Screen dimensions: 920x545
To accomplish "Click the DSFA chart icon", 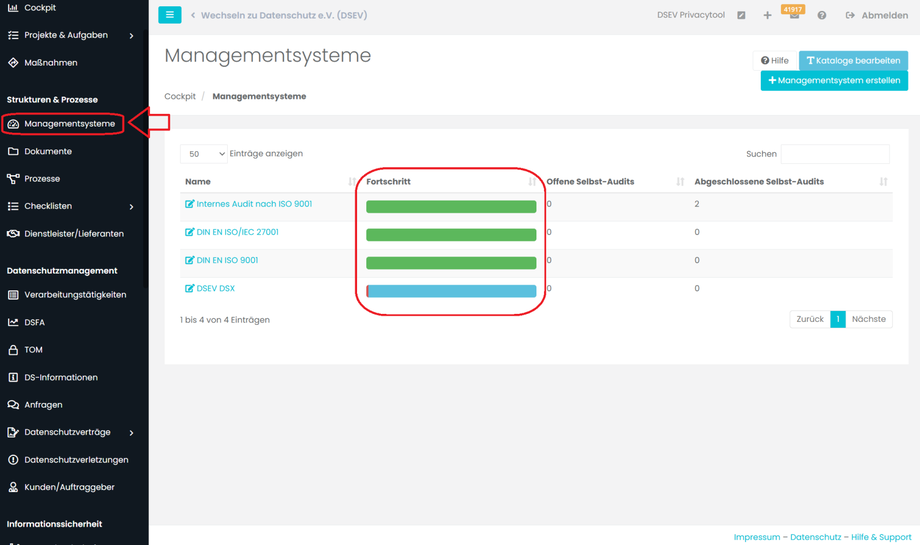I will pyautogui.click(x=13, y=322).
